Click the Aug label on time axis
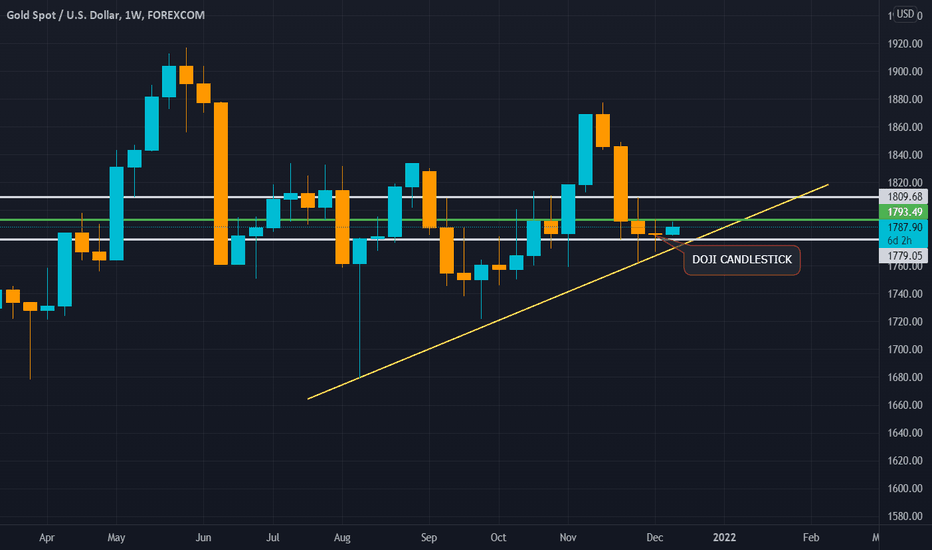The height and width of the screenshot is (550, 932). pyautogui.click(x=342, y=538)
